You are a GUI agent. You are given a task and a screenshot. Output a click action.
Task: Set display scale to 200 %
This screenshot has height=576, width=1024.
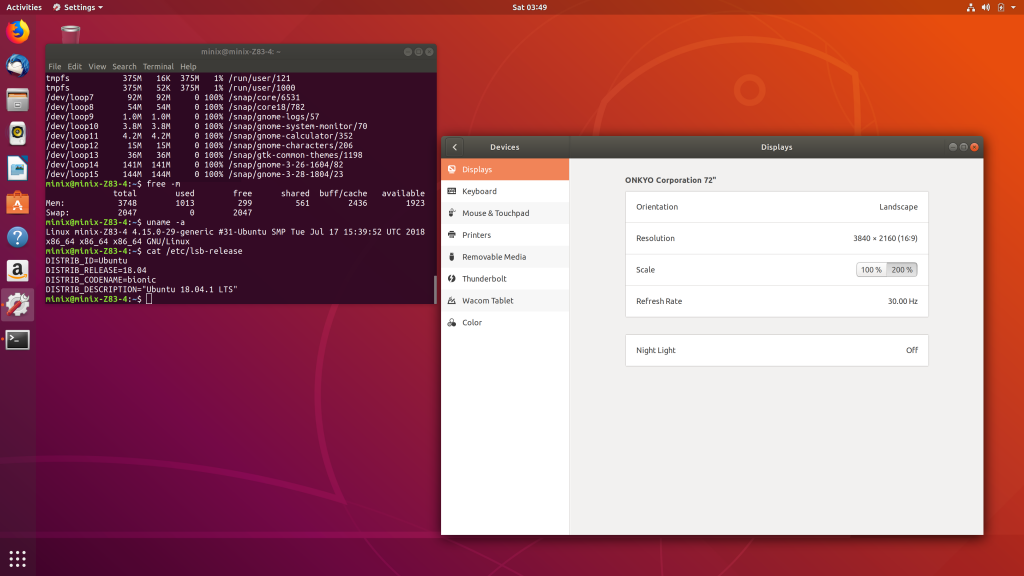pos(902,270)
